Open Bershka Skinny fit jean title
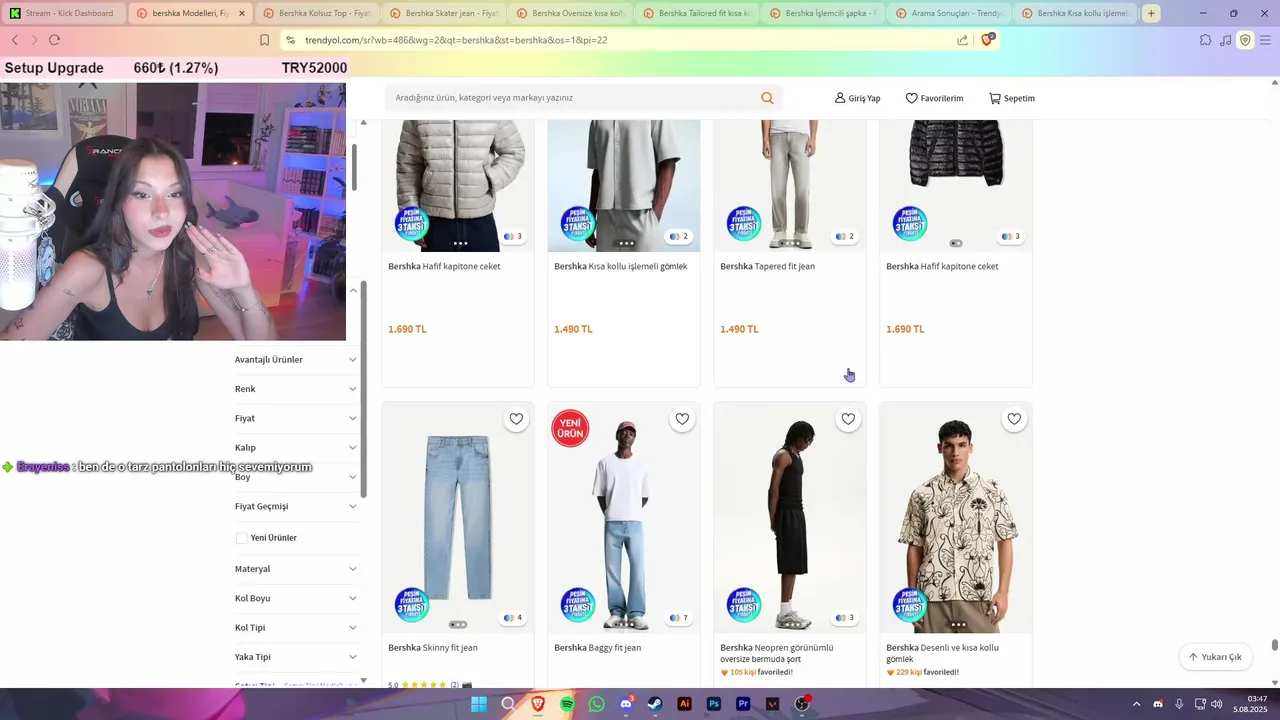1280x720 pixels. click(433, 647)
